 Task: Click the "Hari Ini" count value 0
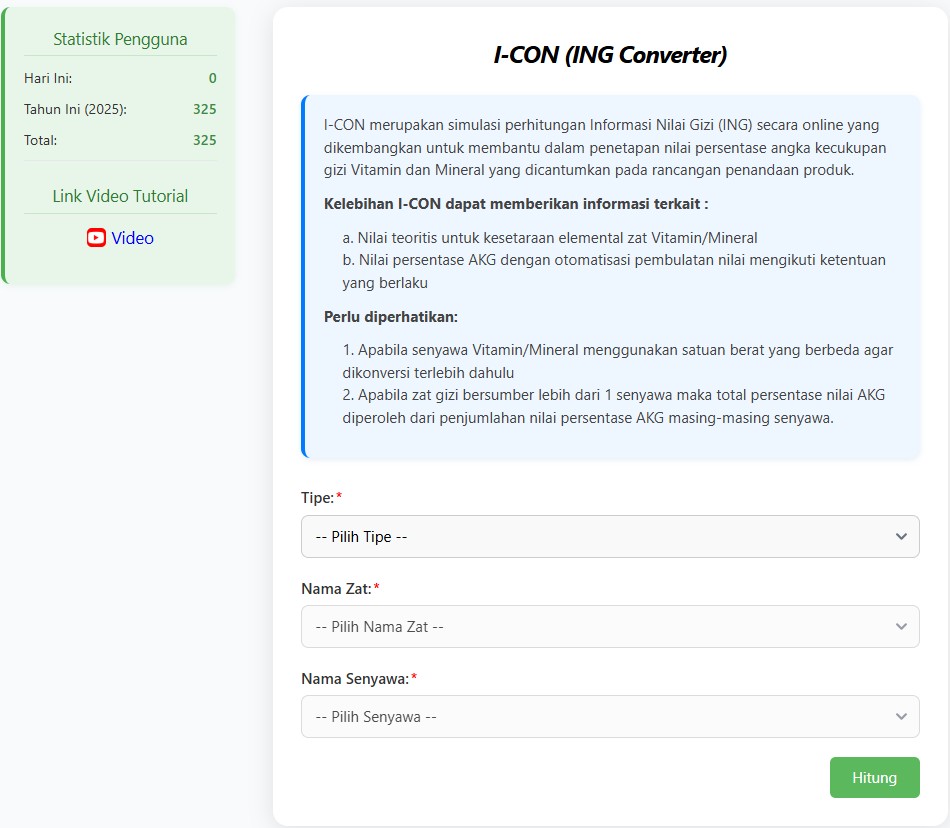(x=212, y=78)
